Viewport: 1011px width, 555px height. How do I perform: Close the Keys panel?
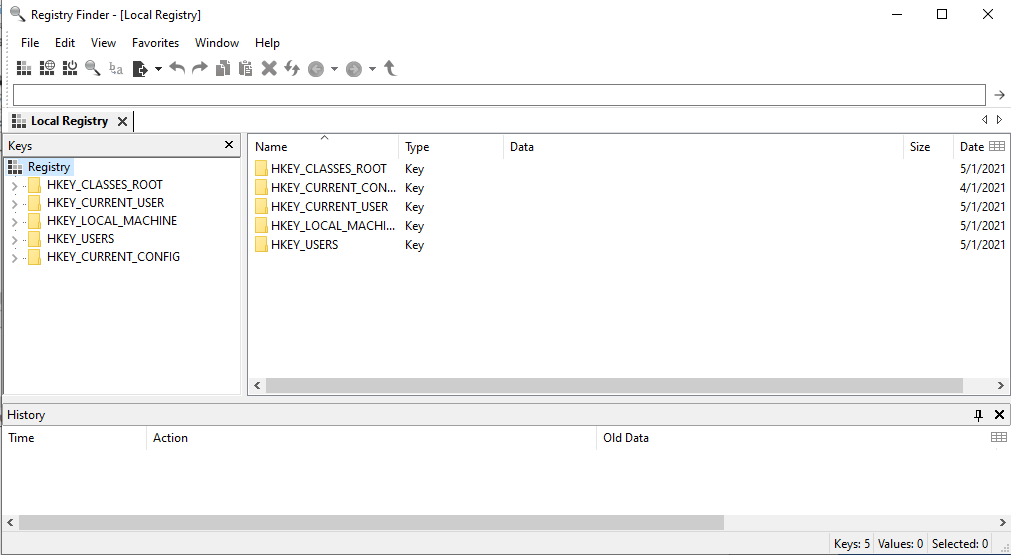(x=229, y=146)
